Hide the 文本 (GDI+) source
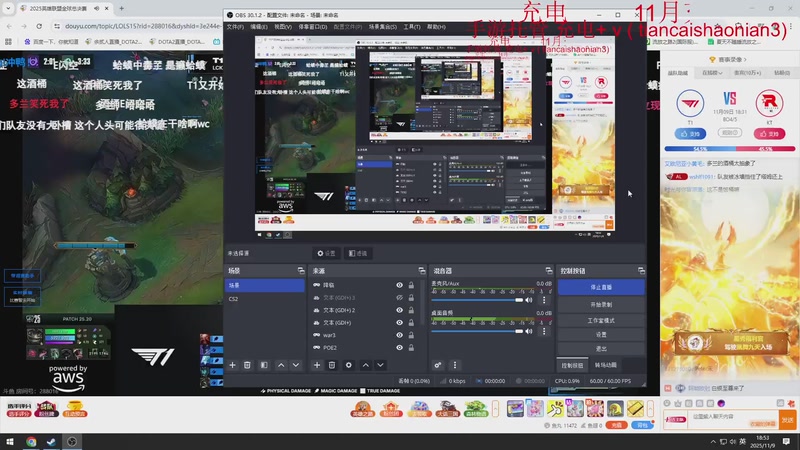Image resolution: width=800 pixels, height=450 pixels. click(399, 323)
